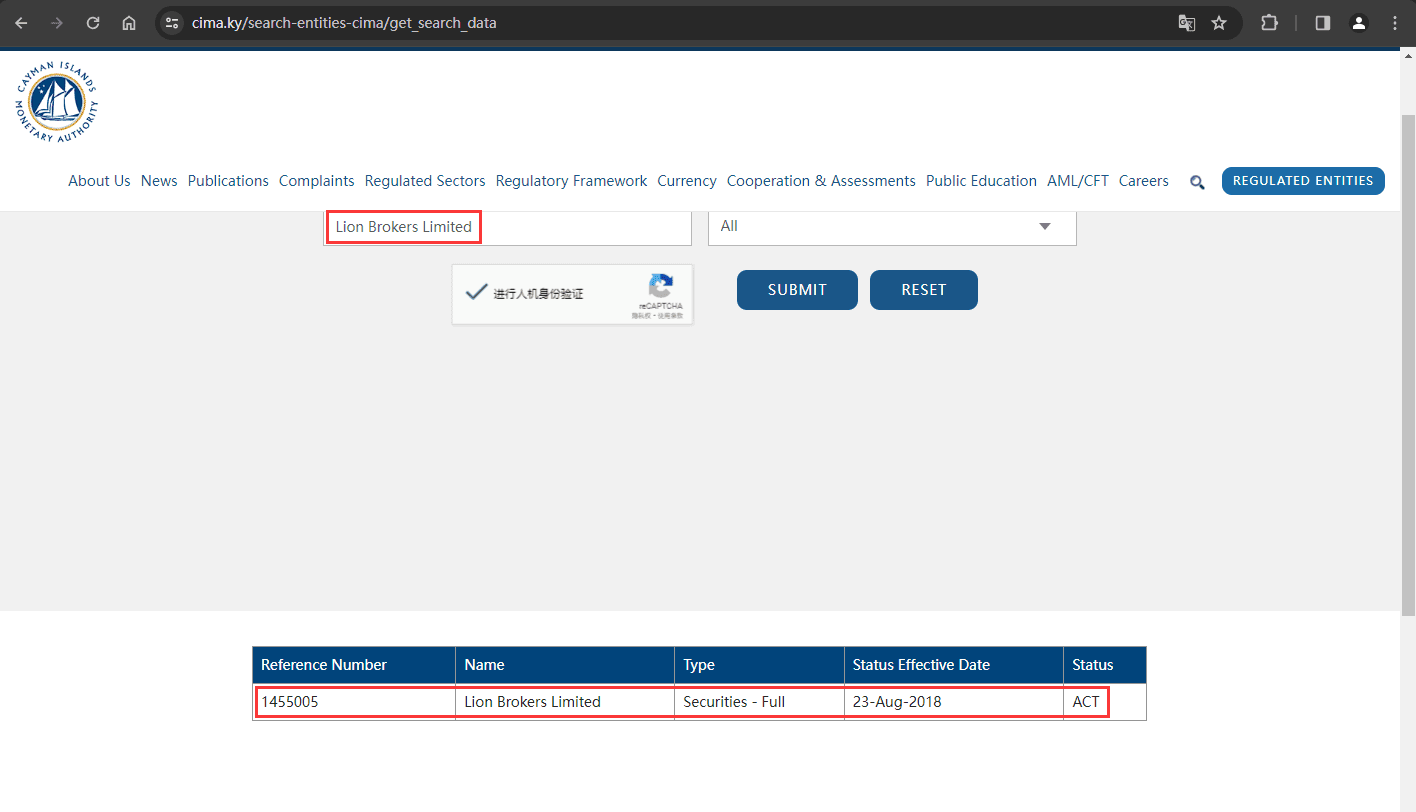This screenshot has height=812, width=1416.
Task: Click the RESET button
Action: (924, 290)
